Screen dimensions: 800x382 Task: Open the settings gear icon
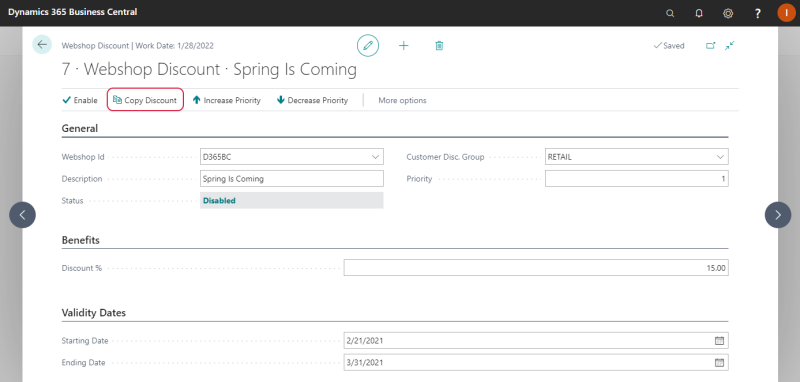pos(728,13)
